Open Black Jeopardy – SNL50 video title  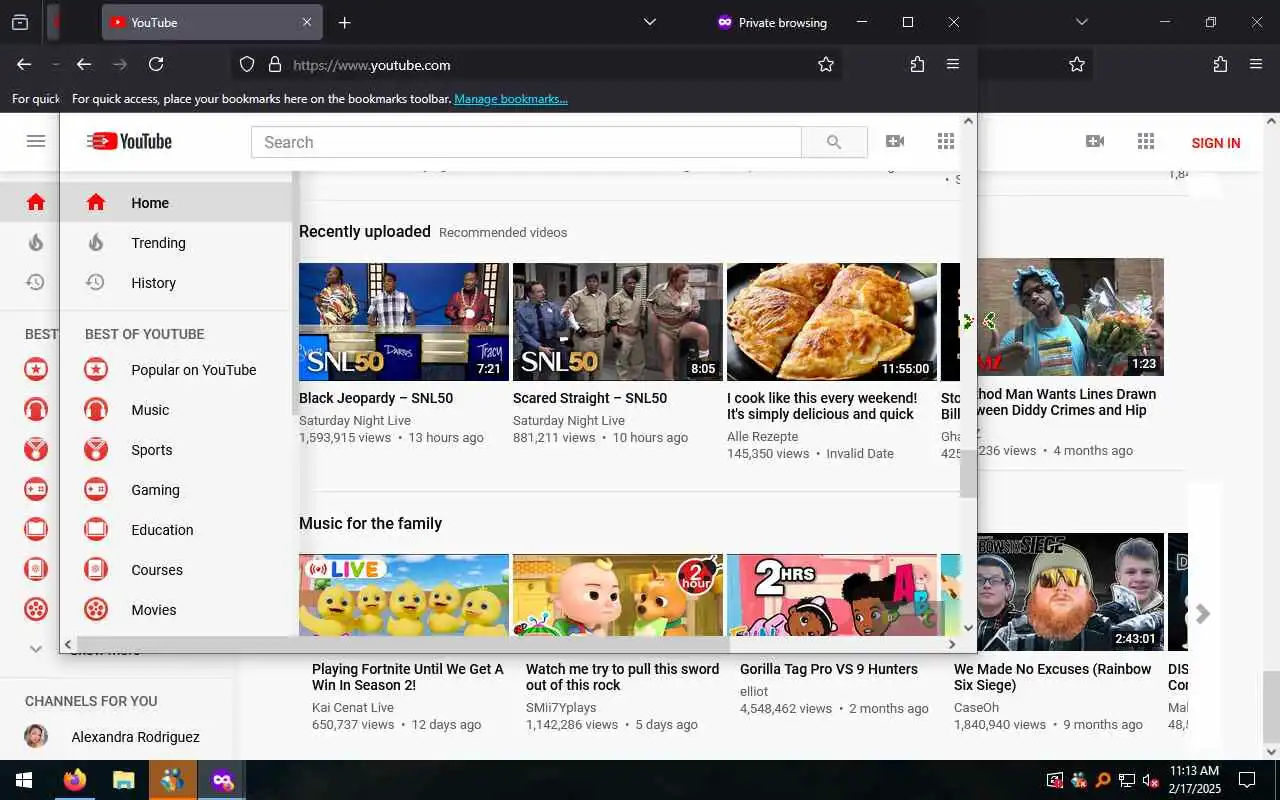[376, 398]
